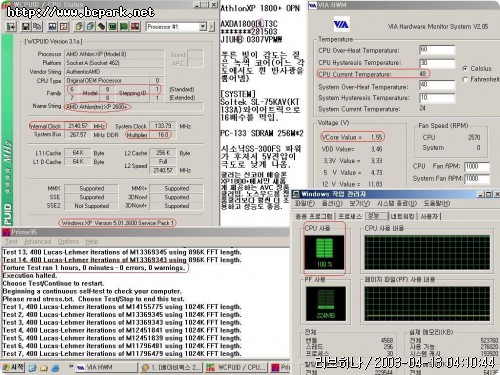This screenshot has width=500, height=375.
Task: Click the bright green board icon in WCPUID toolbar
Action: point(124,26)
